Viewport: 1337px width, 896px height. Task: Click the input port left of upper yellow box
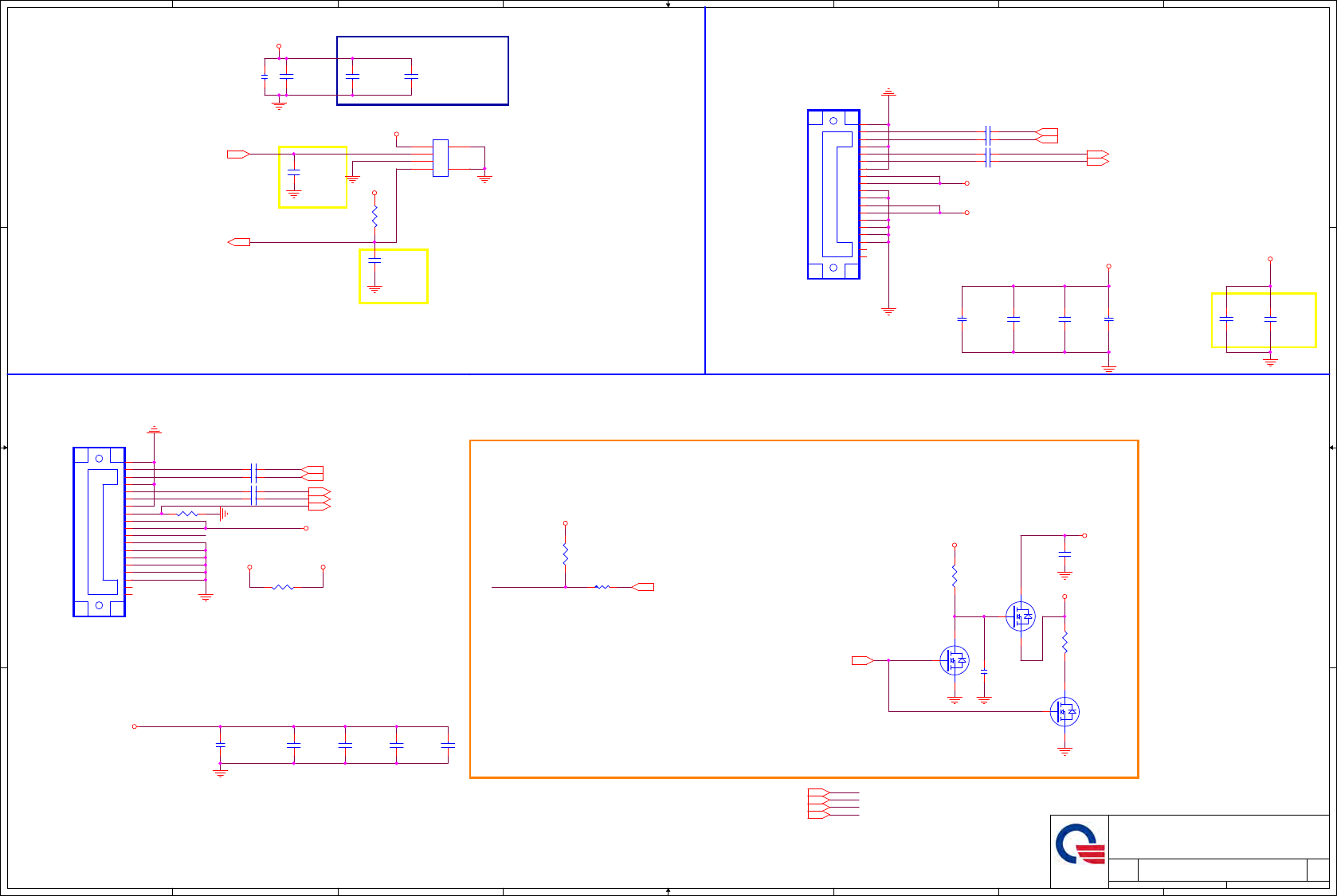click(239, 154)
